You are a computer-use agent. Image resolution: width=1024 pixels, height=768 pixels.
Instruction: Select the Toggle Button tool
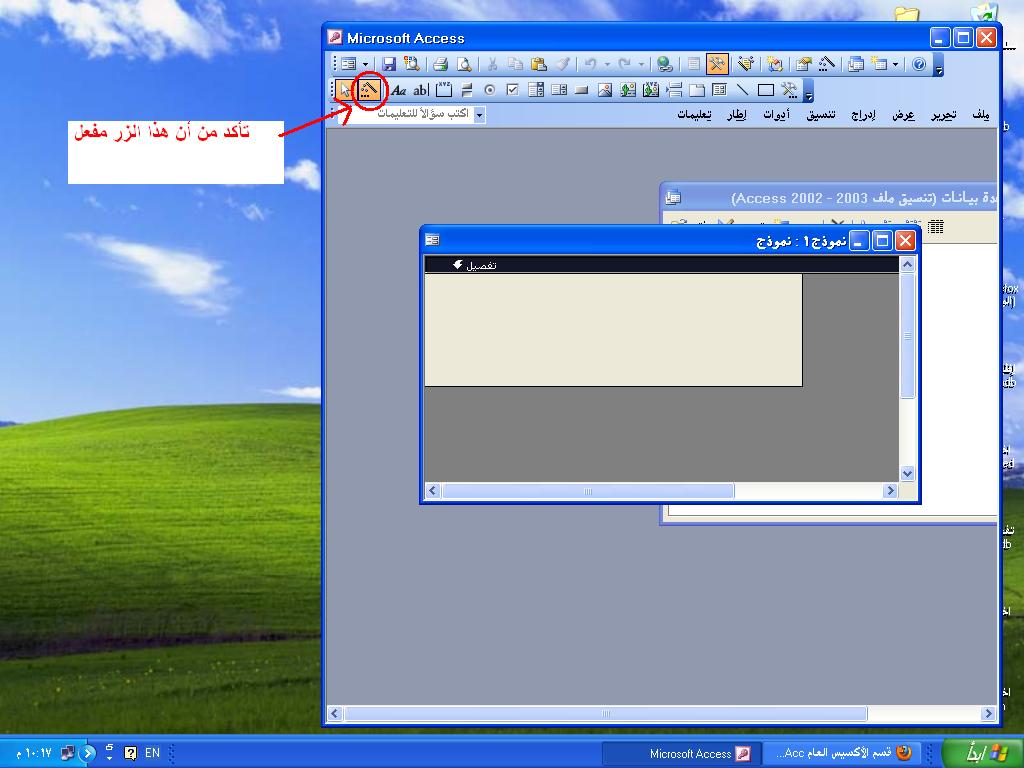467,90
